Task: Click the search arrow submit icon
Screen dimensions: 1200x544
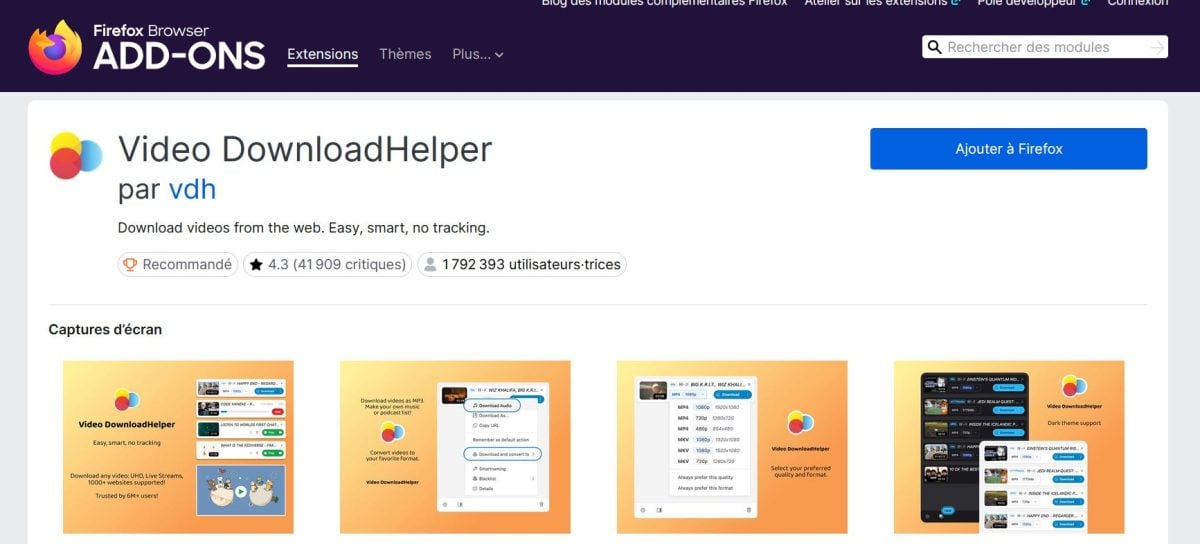Action: point(1157,47)
